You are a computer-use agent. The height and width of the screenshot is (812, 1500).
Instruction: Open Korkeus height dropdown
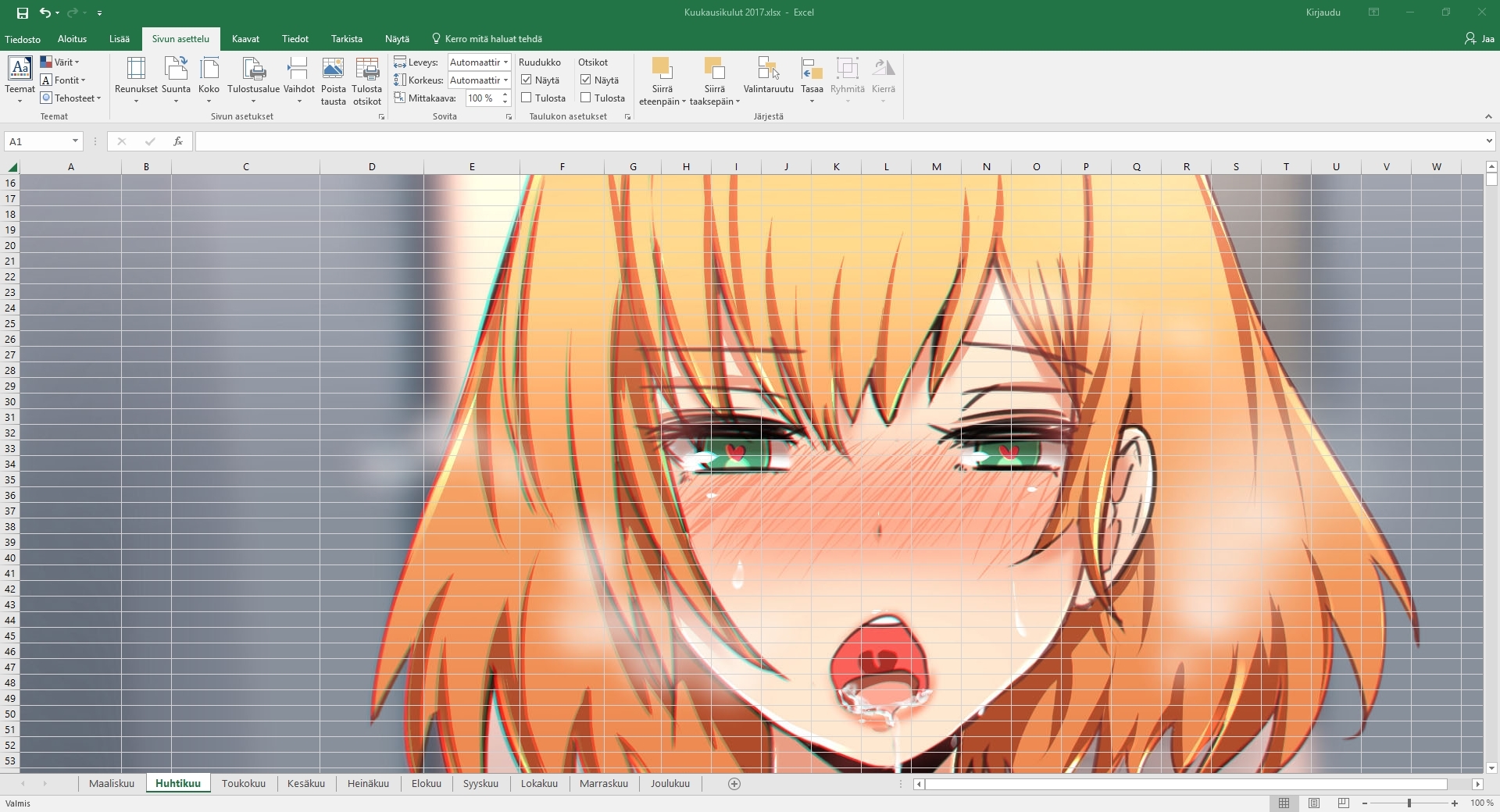[505, 80]
